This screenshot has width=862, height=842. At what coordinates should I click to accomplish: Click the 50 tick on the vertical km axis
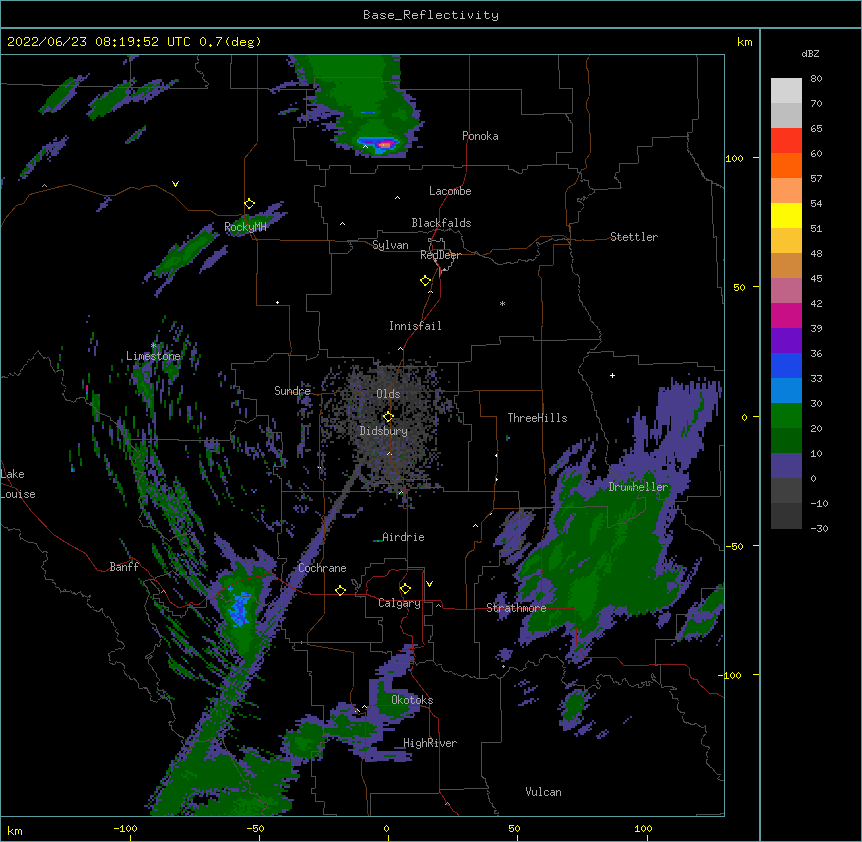point(739,287)
